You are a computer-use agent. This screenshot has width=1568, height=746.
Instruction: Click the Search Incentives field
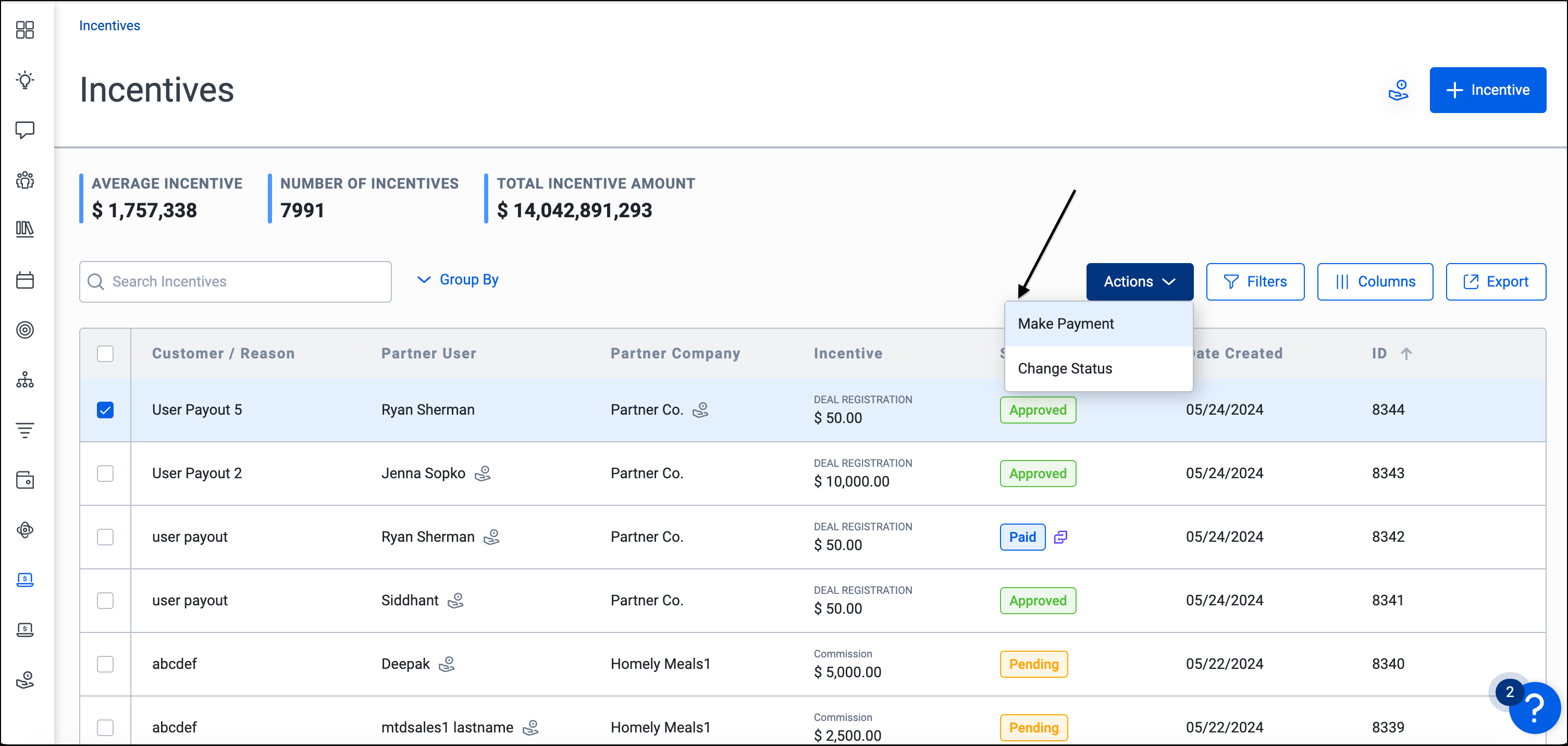[x=236, y=281]
